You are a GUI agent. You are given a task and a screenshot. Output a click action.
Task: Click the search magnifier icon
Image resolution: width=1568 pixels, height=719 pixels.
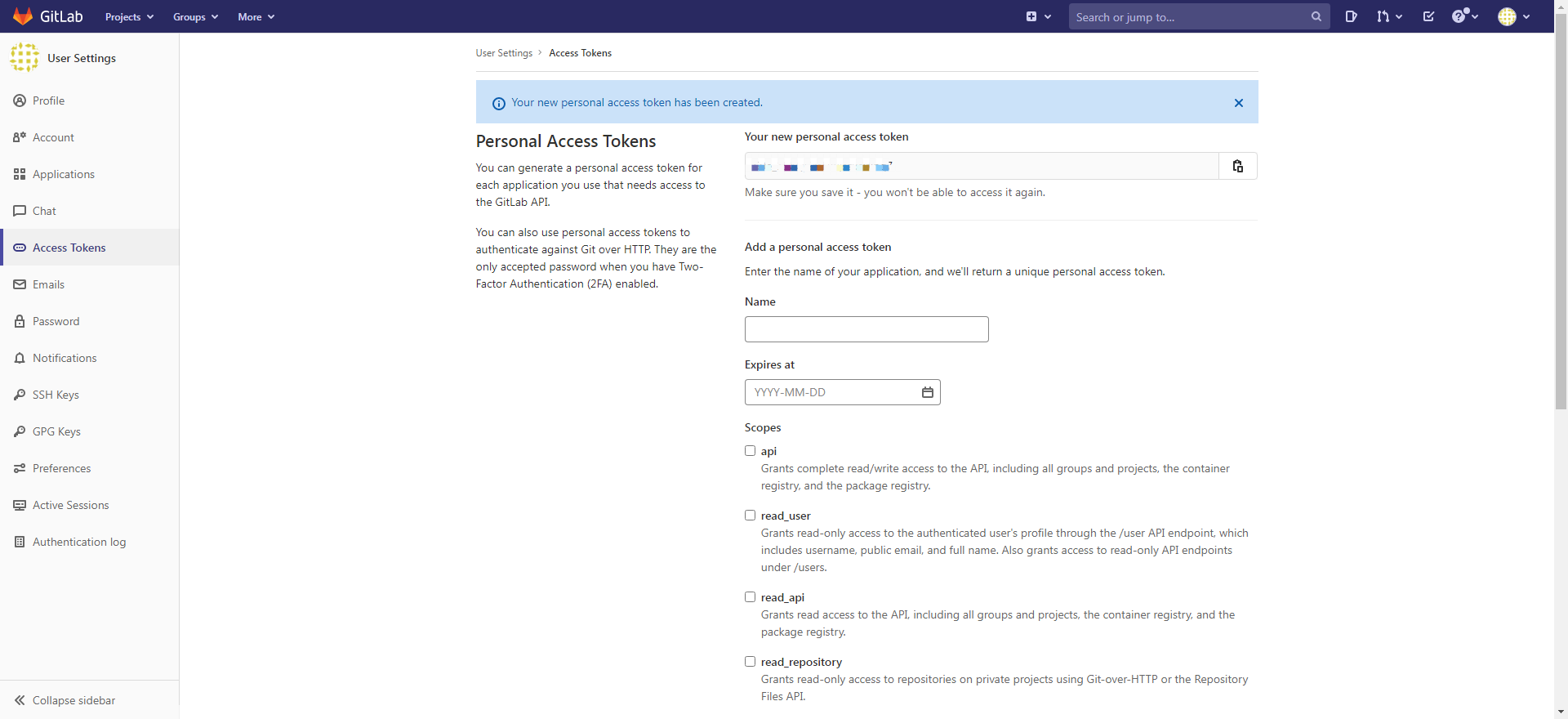click(1316, 16)
